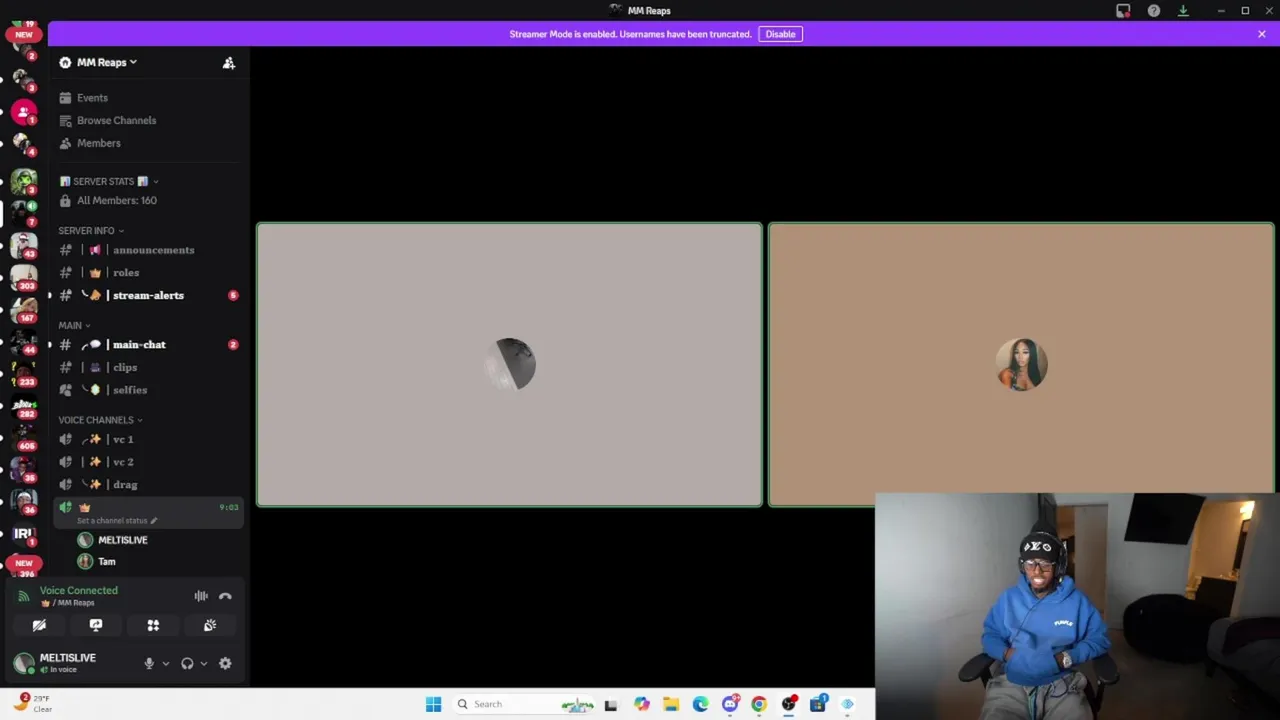The image size is (1280, 720).
Task: Open the Discord inbox icon in title bar
Action: [x=1123, y=11]
